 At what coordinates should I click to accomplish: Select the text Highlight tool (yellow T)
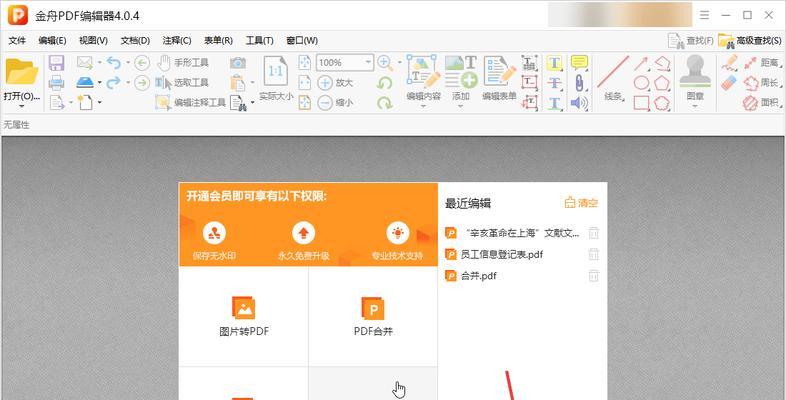(x=554, y=63)
